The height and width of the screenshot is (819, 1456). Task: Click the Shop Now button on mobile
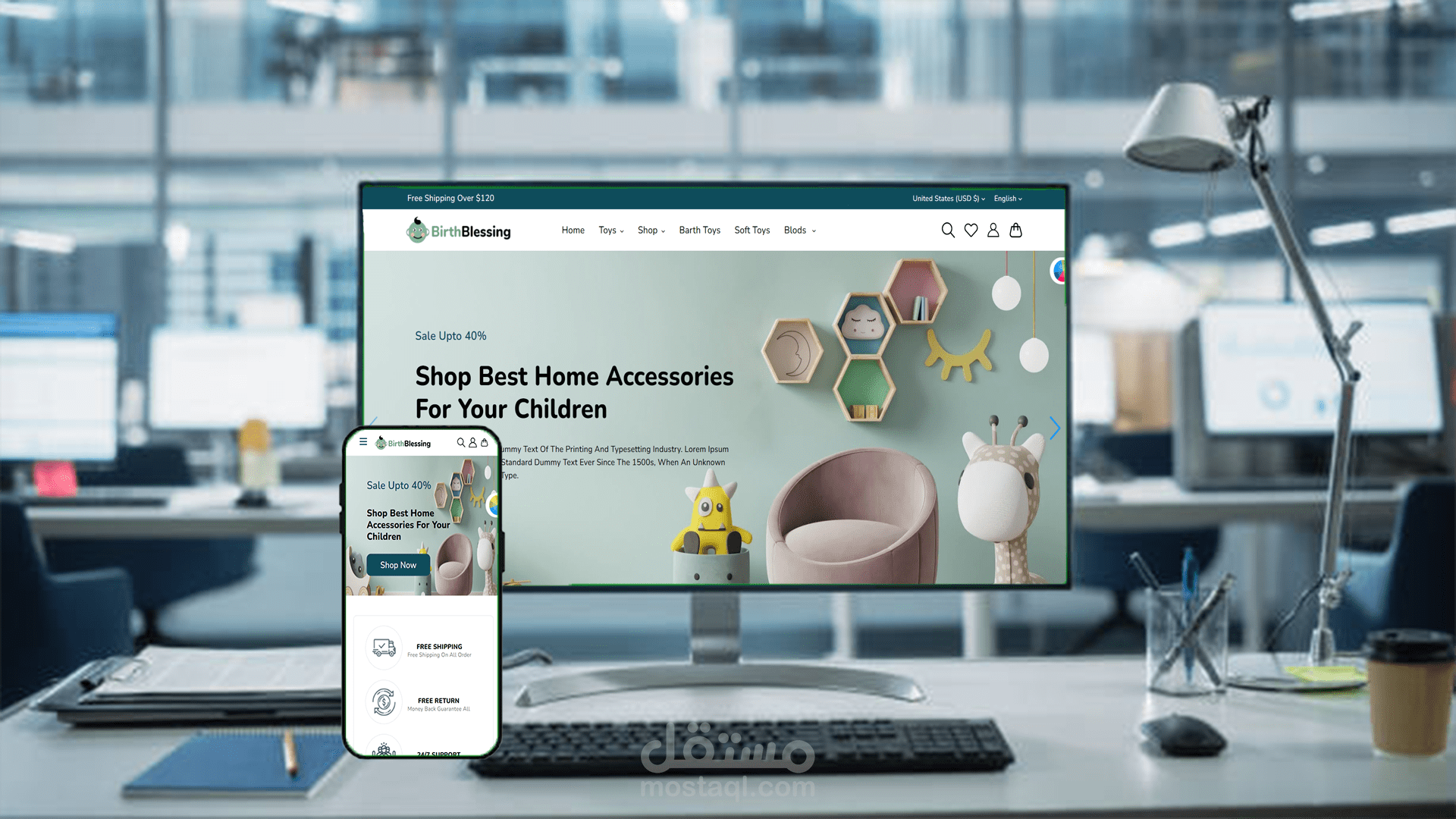396,565
